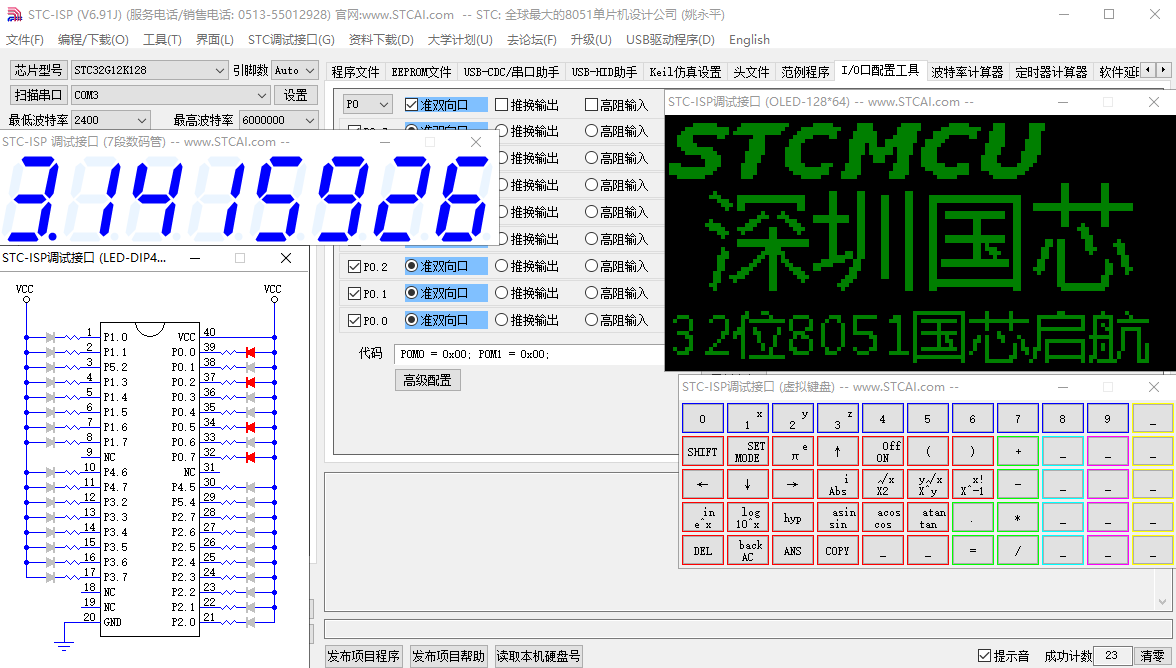The width and height of the screenshot is (1176, 668).
Task: Click the gray LED on pin P3.7
Action: [x=50, y=577]
